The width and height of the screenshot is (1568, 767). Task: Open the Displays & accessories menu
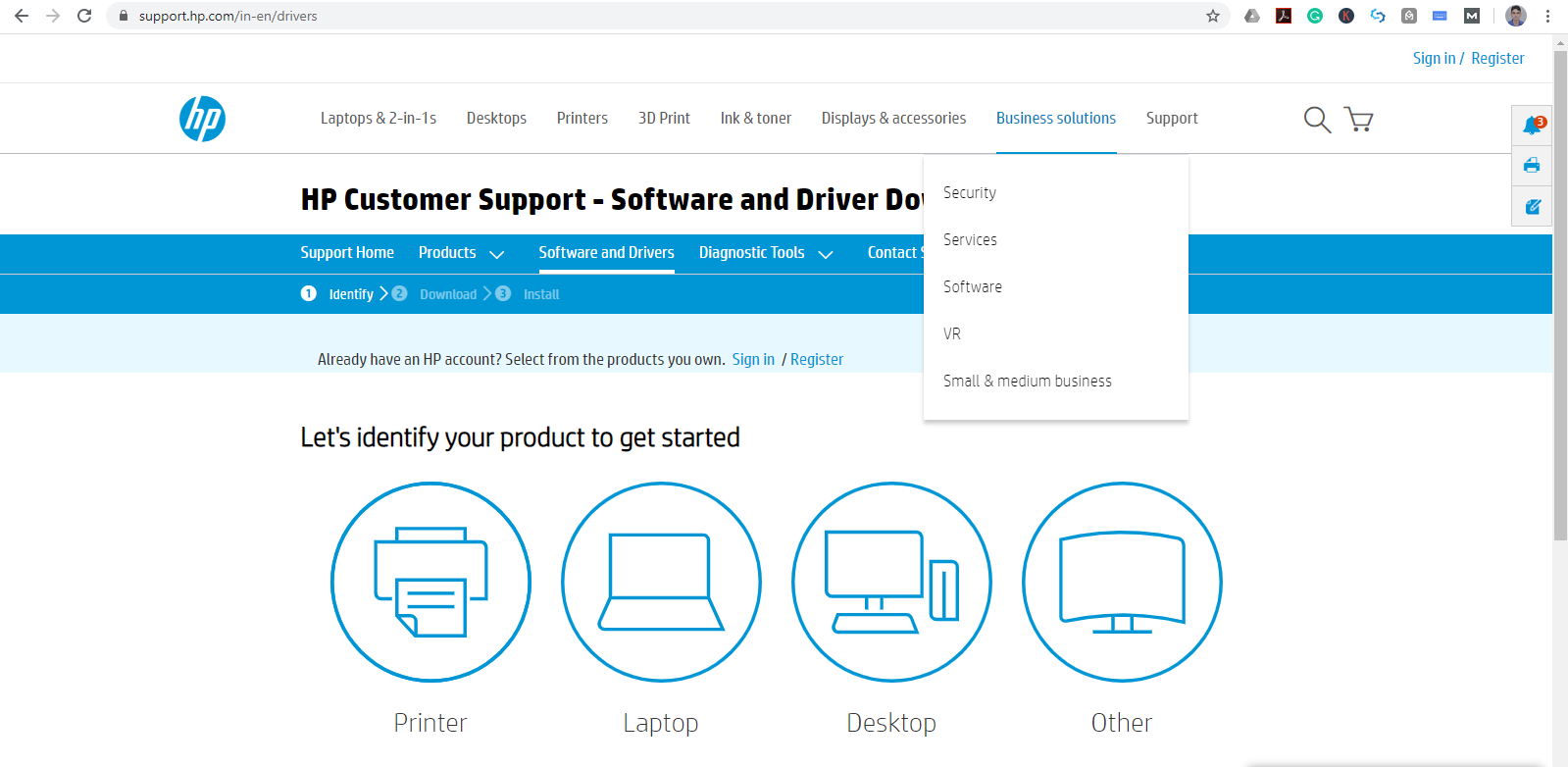(x=893, y=118)
